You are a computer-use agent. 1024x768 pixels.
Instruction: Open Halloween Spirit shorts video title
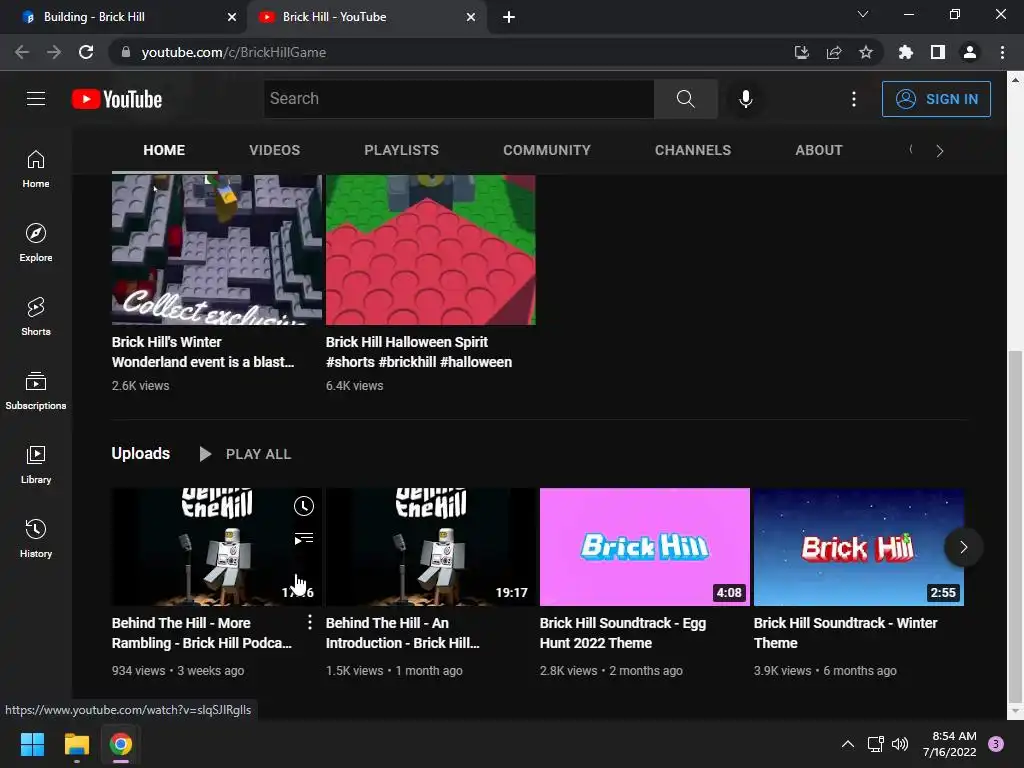419,352
